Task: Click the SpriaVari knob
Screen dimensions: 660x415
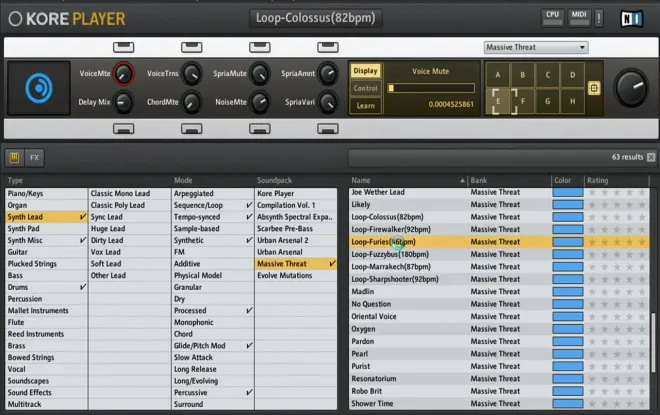Action: tap(328, 102)
